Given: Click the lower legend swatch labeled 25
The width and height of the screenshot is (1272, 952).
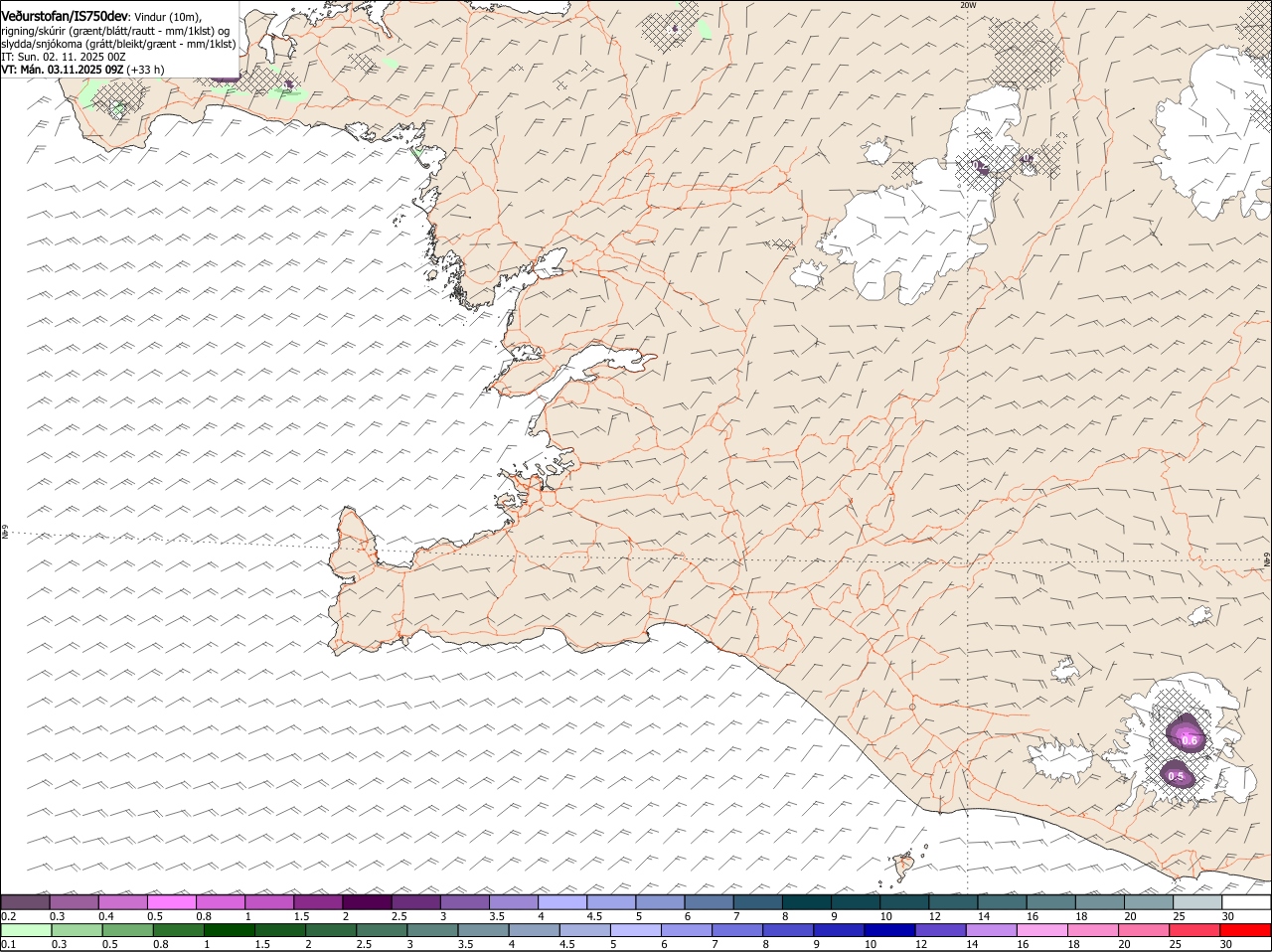Looking at the screenshot, I should click(x=1195, y=930).
